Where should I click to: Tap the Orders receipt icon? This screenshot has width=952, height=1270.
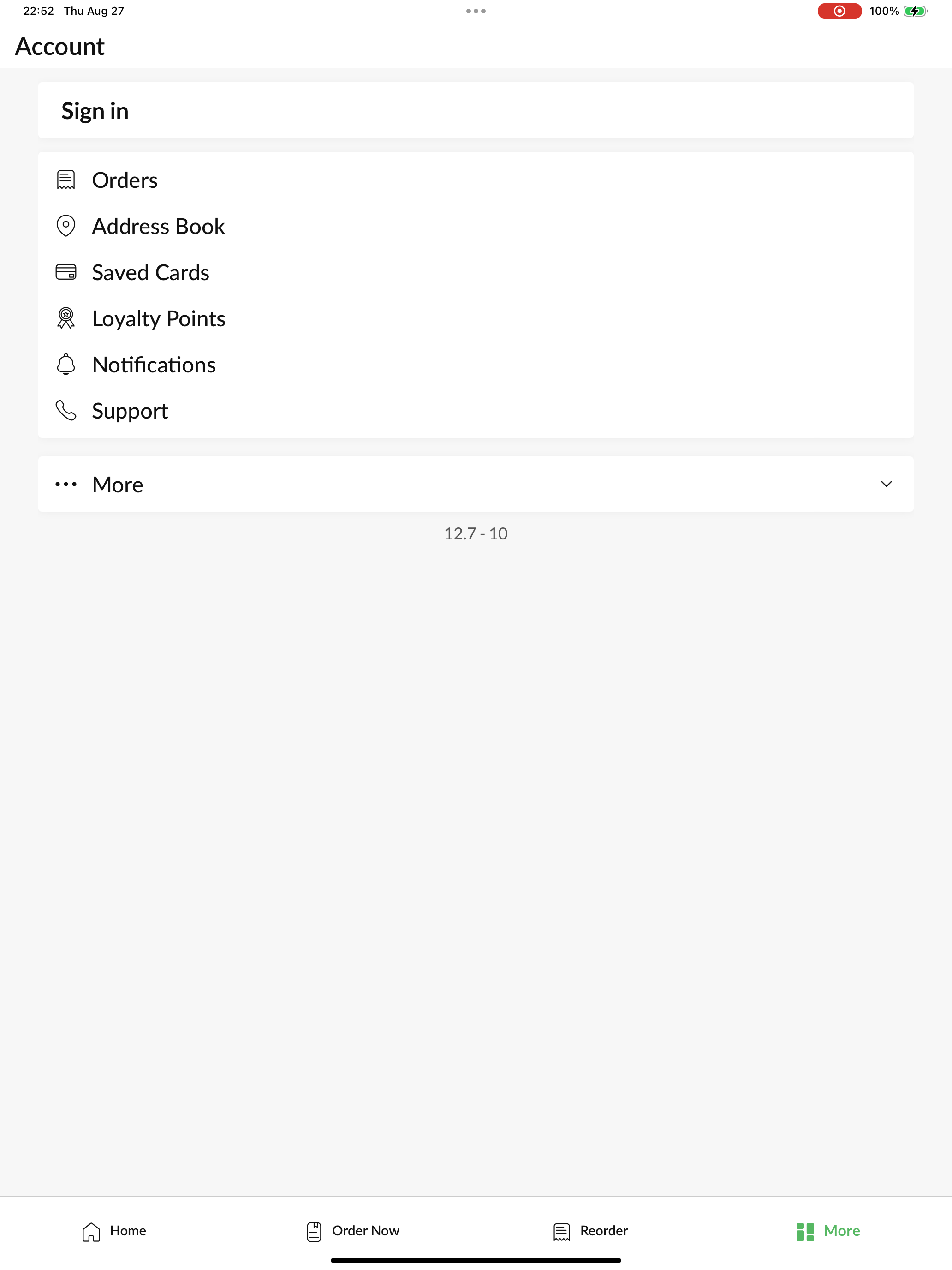click(66, 180)
